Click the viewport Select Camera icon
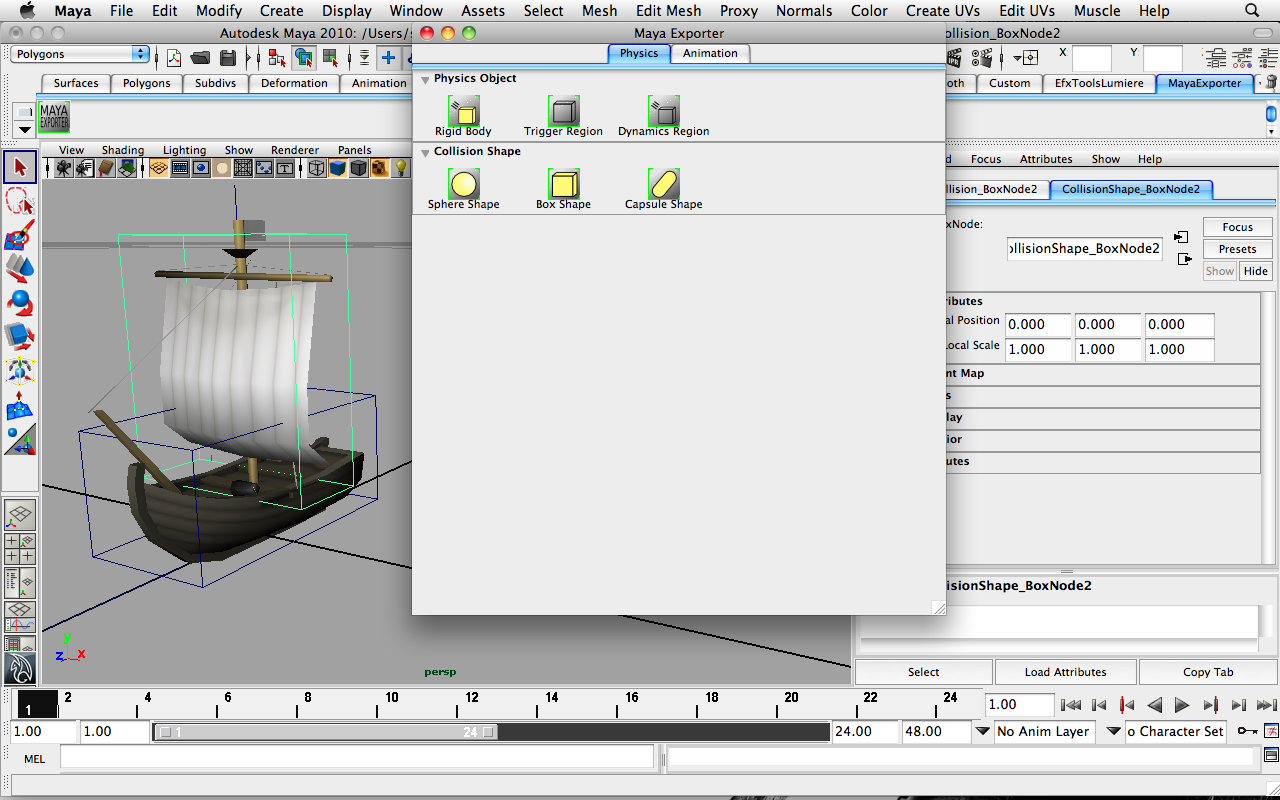 tap(64, 168)
